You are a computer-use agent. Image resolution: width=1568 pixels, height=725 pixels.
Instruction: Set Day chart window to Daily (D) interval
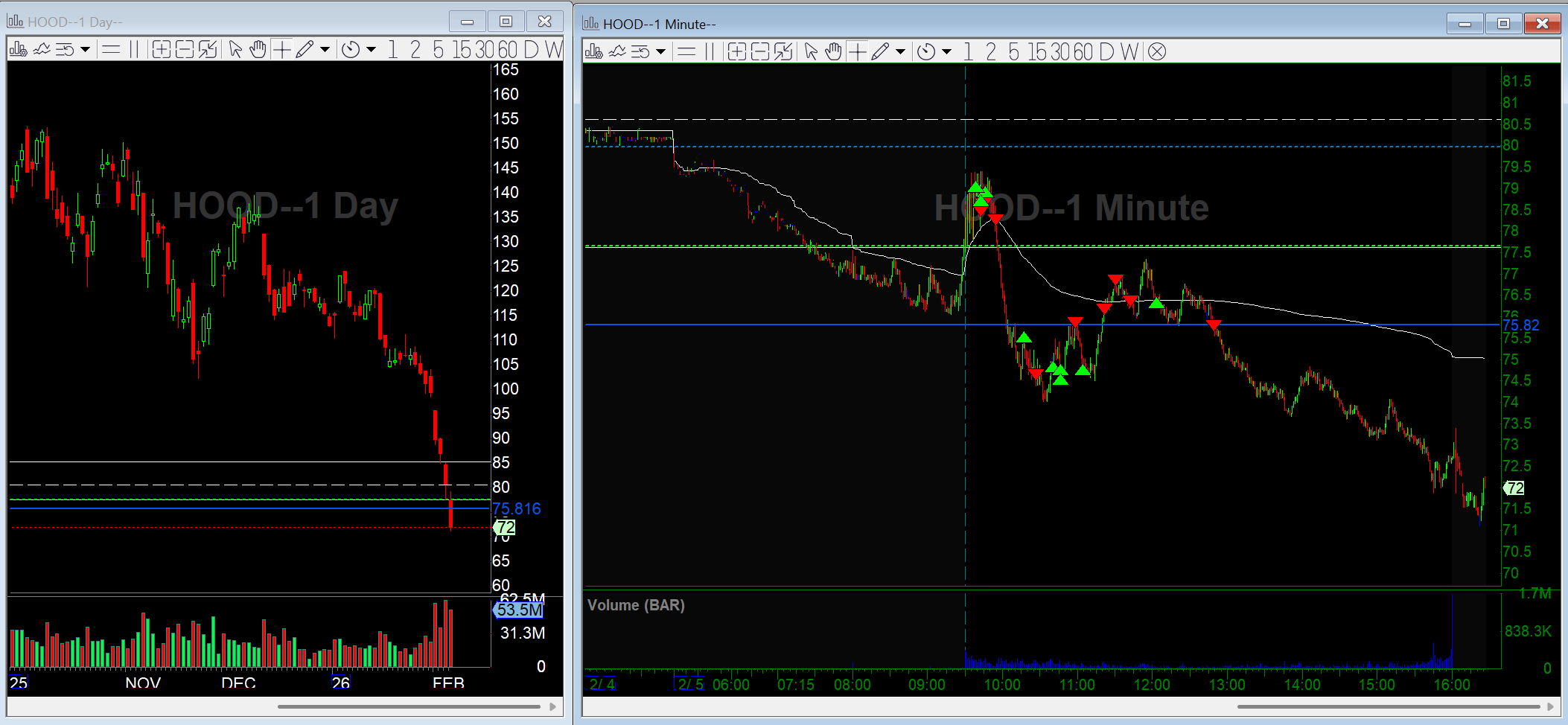(531, 50)
